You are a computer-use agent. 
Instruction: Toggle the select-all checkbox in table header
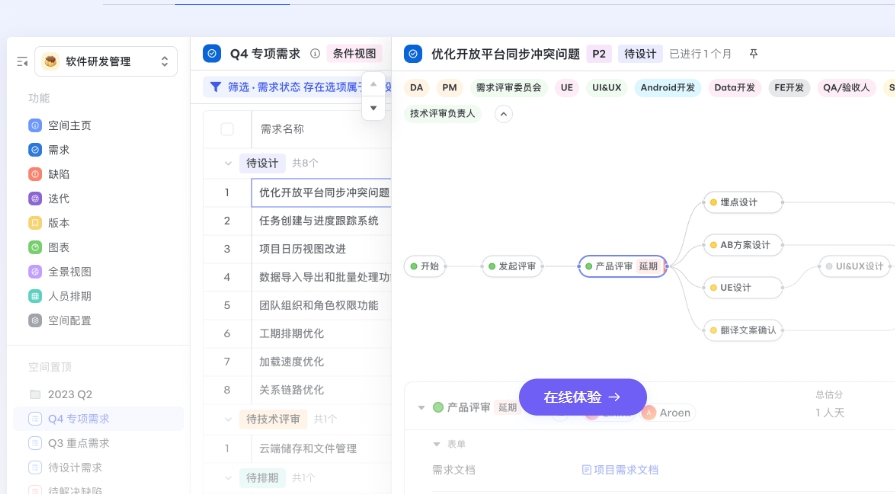click(x=227, y=129)
